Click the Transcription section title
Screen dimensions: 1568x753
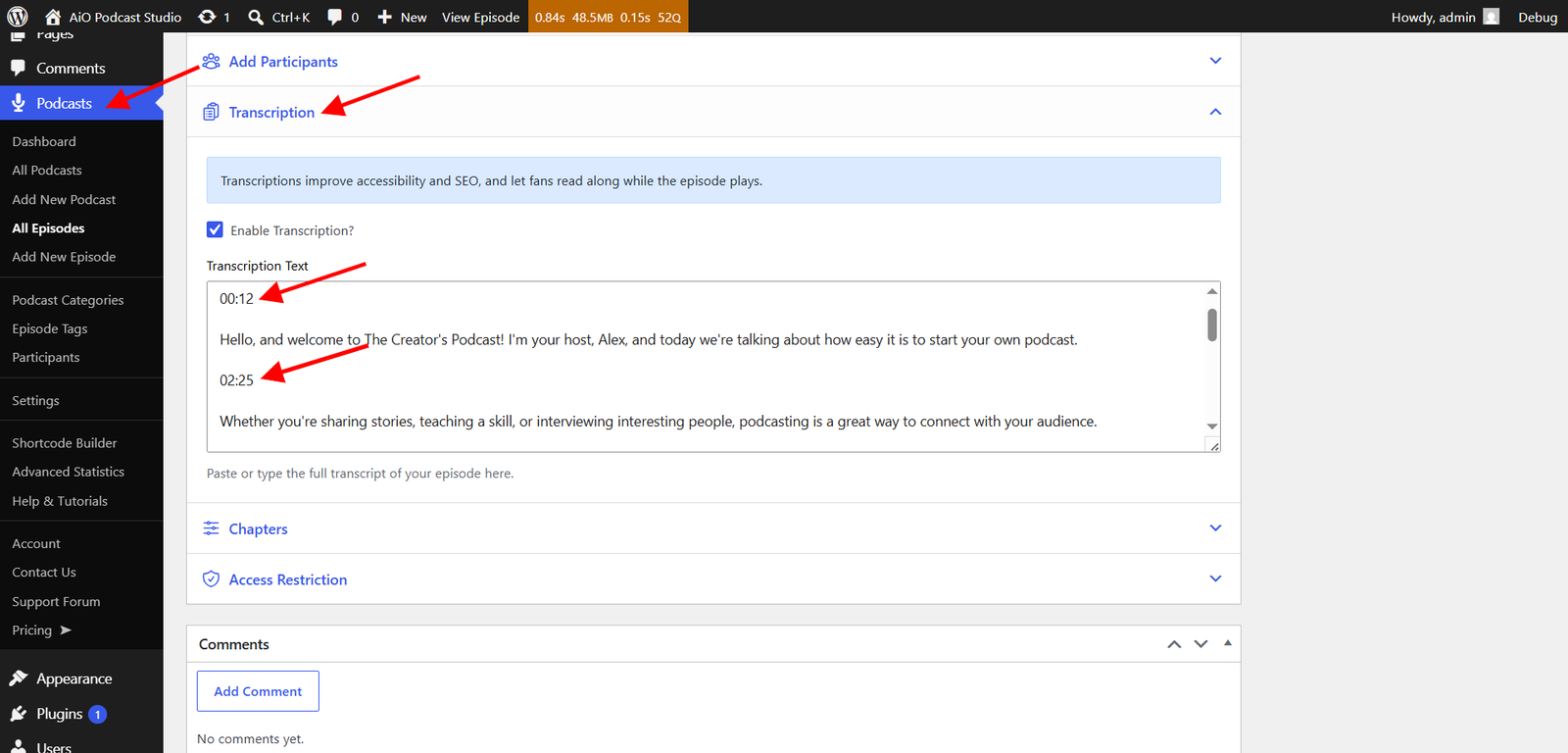click(271, 112)
